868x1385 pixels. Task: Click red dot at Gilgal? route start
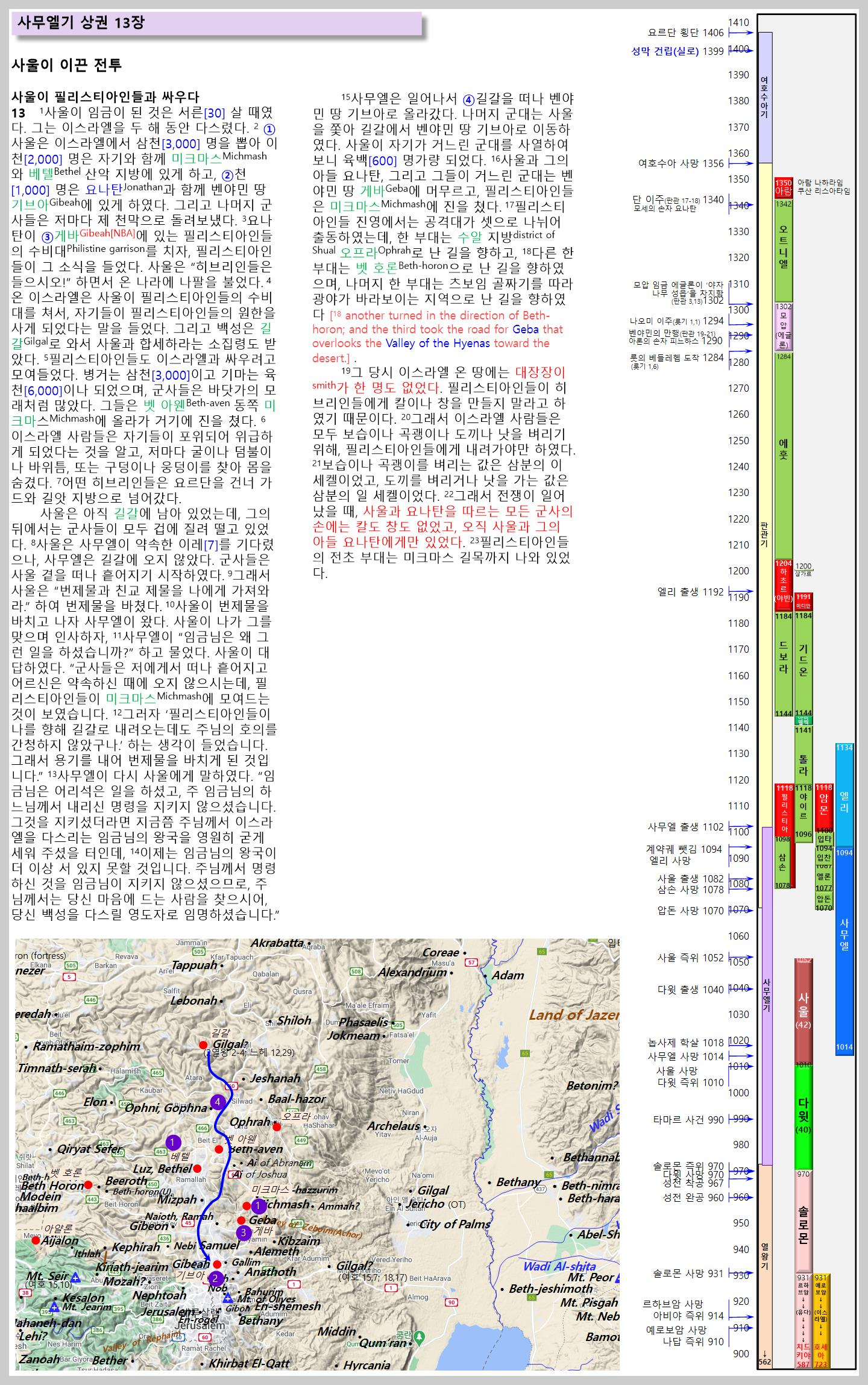tap(203, 1045)
